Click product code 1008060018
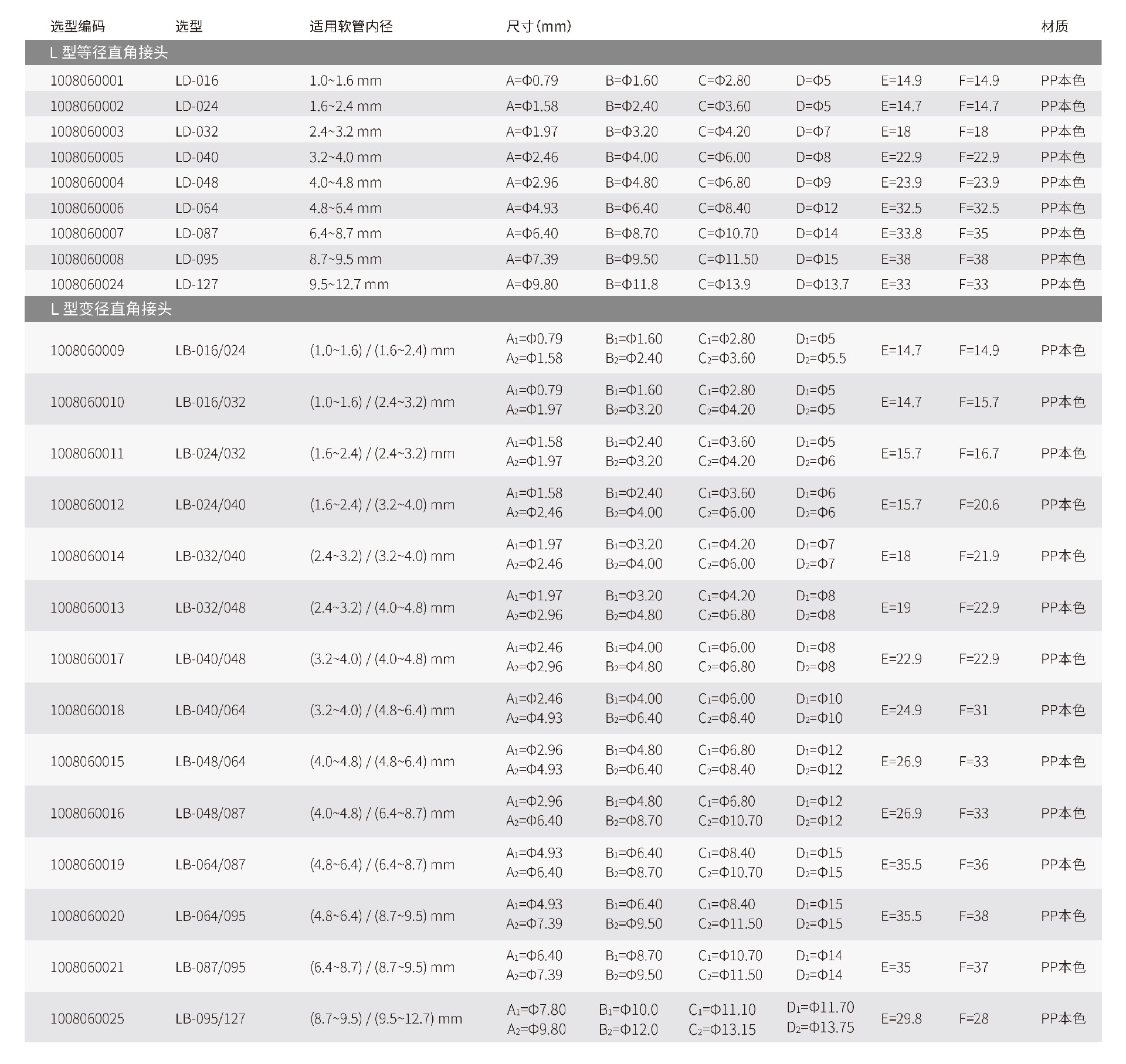The width and height of the screenshot is (1126, 1064). 87,711
